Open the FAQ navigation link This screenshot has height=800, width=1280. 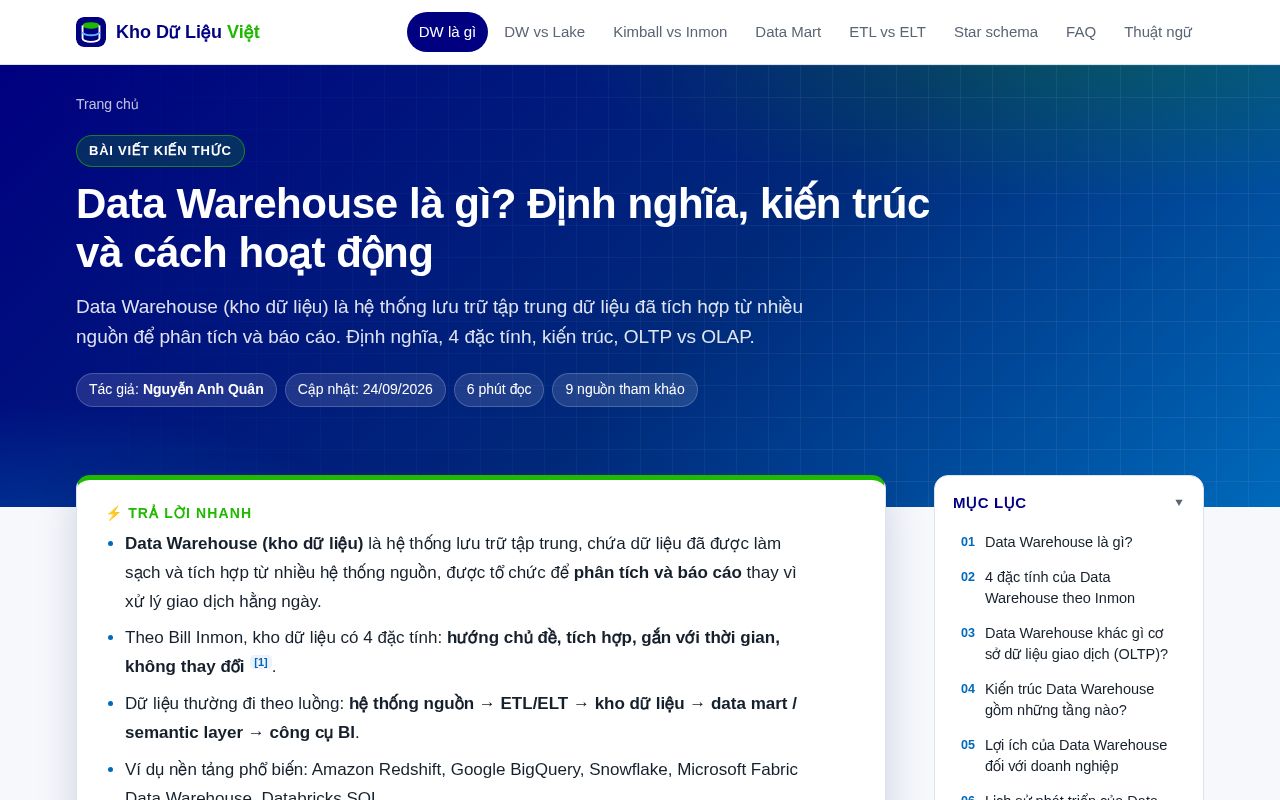pyautogui.click(x=1081, y=32)
